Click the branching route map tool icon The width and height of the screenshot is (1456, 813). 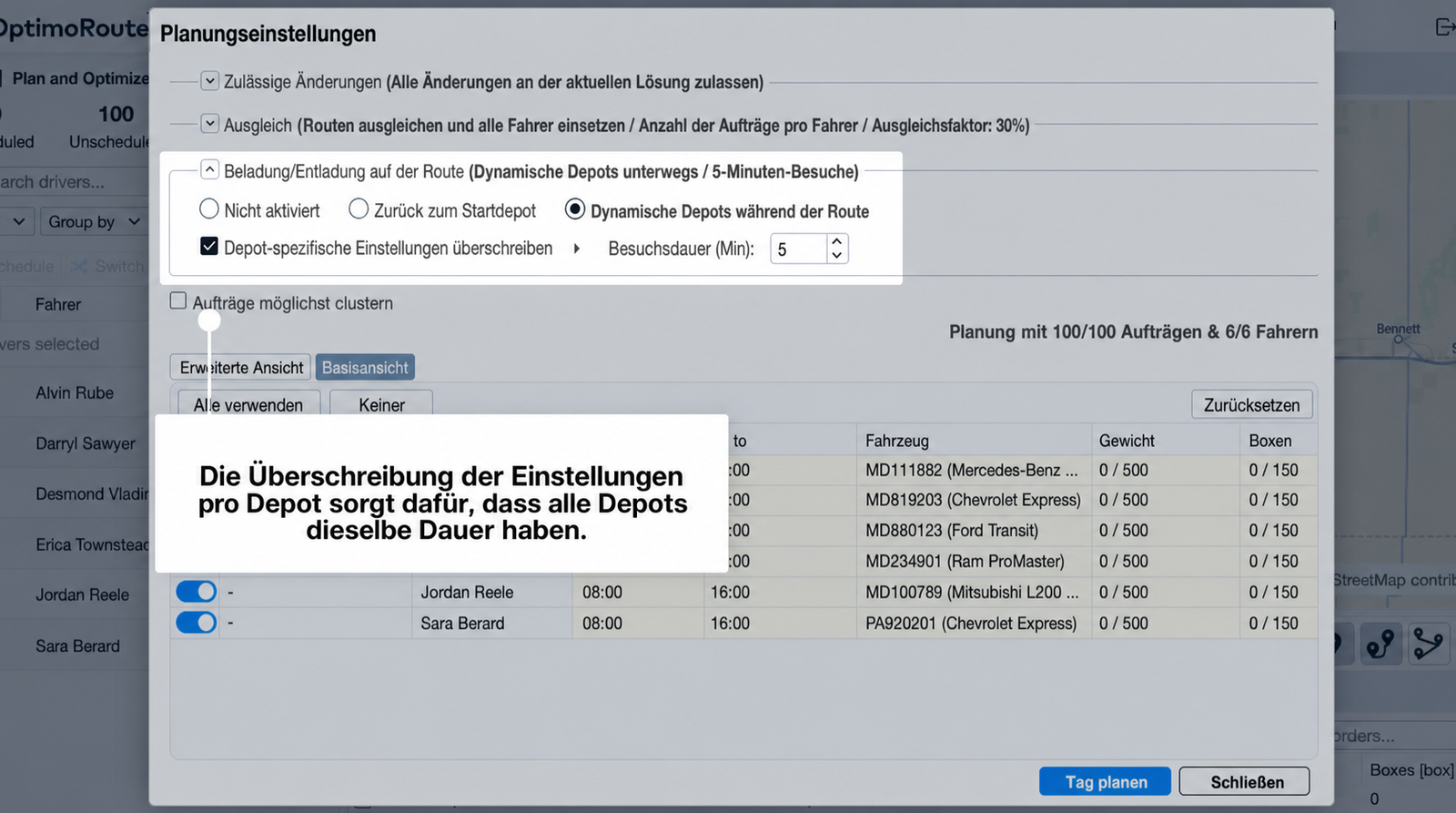point(1429,644)
